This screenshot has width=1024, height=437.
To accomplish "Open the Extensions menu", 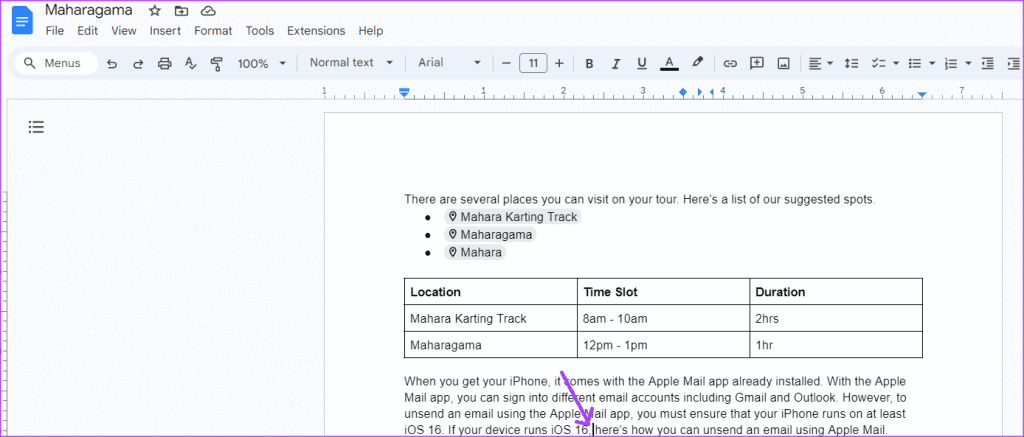I will [316, 31].
